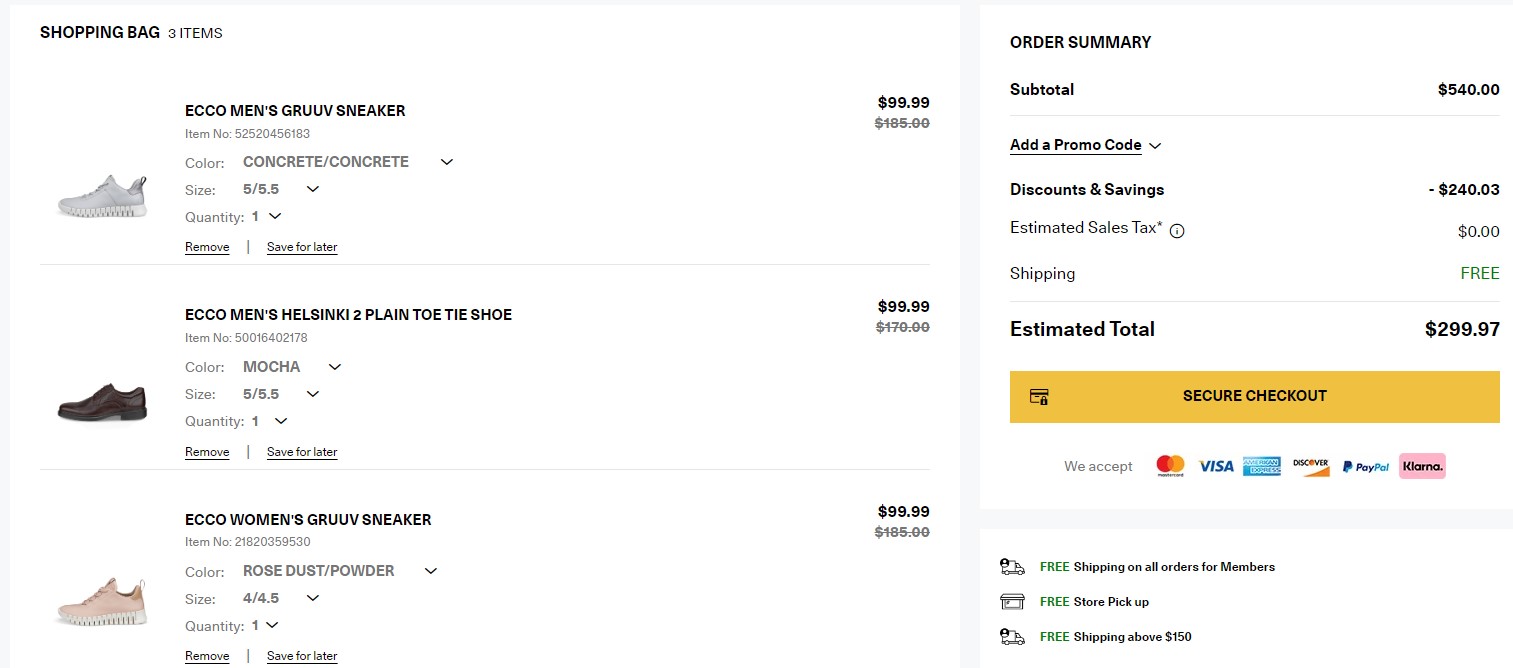The width and height of the screenshot is (1513, 668).
Task: Save the Helsinki 2 shoe for later
Action: tap(302, 452)
